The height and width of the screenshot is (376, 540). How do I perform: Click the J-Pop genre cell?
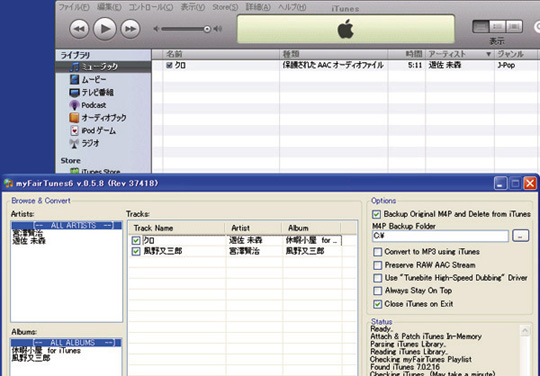pos(506,65)
